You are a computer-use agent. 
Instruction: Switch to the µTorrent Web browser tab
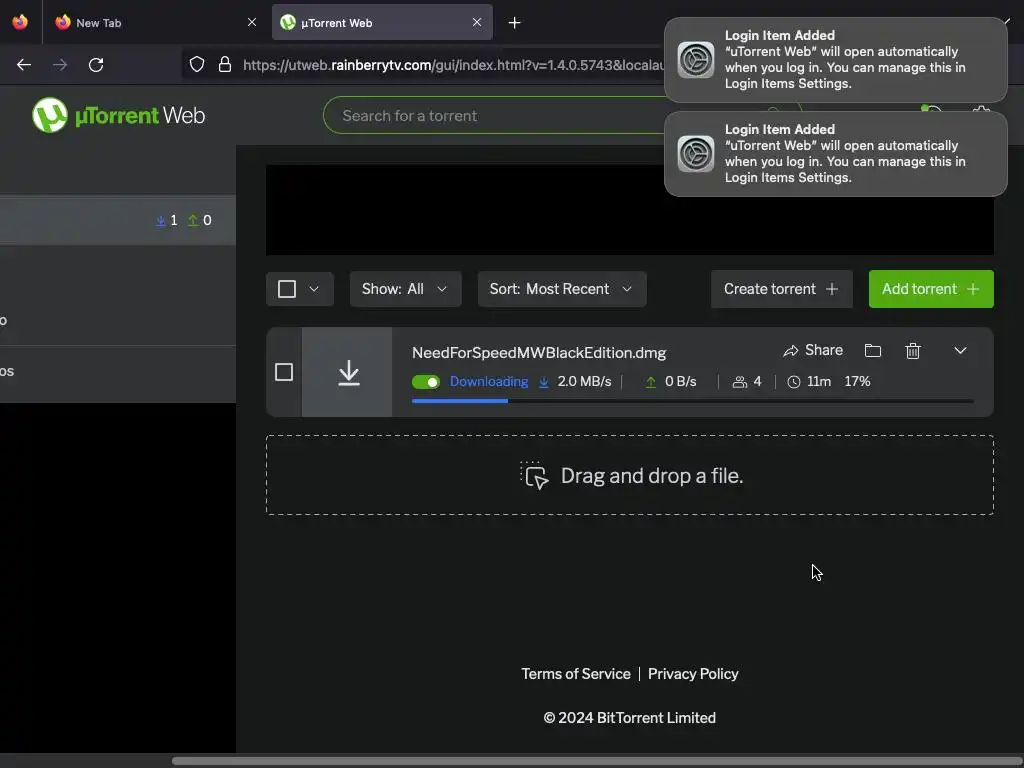pyautogui.click(x=382, y=23)
